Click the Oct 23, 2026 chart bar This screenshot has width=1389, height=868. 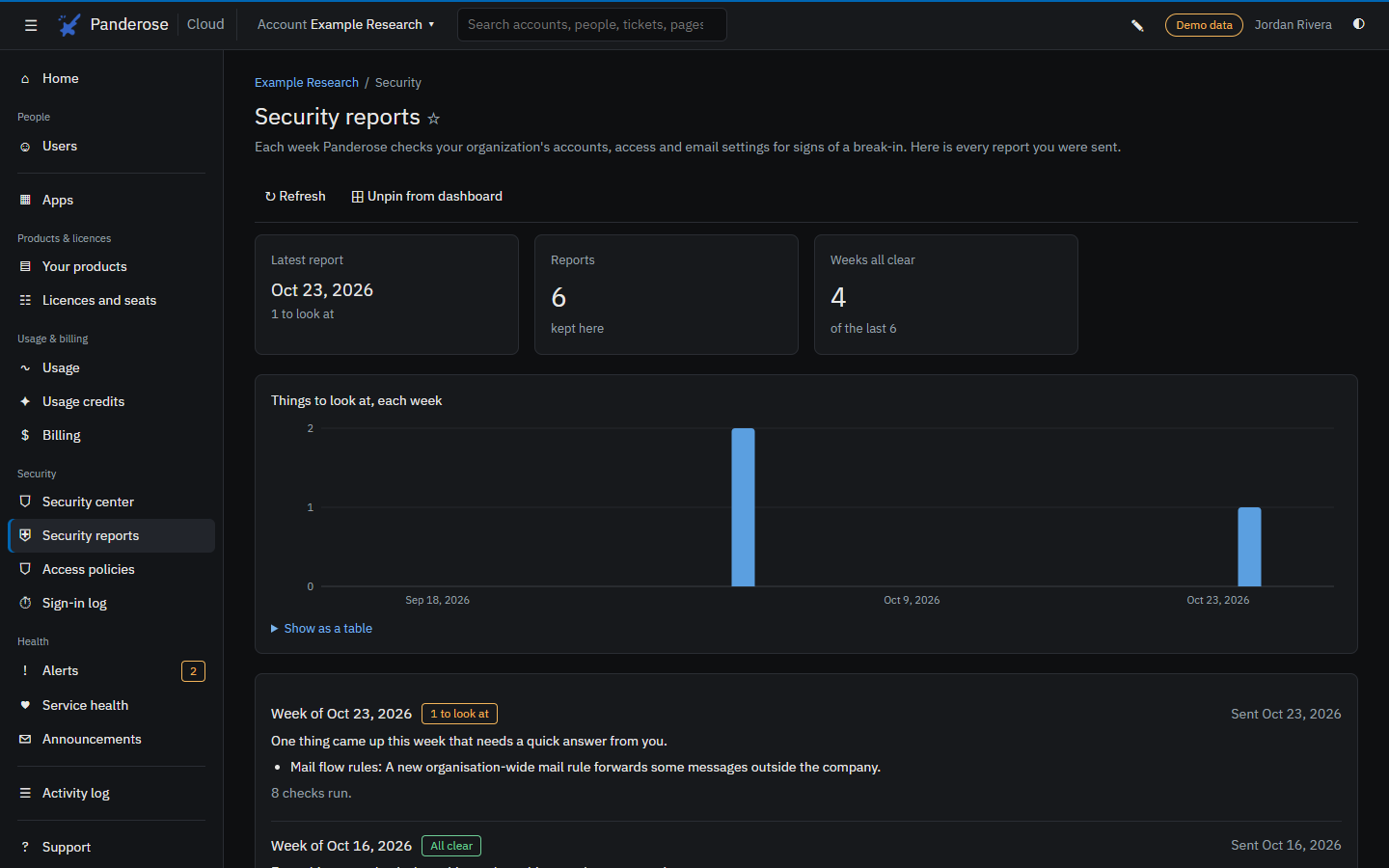pyautogui.click(x=1249, y=547)
